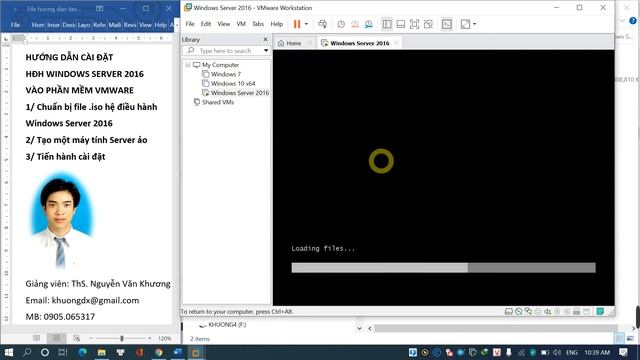640x360 pixels.
Task: Open Word File tab
Action: click(x=15, y=25)
